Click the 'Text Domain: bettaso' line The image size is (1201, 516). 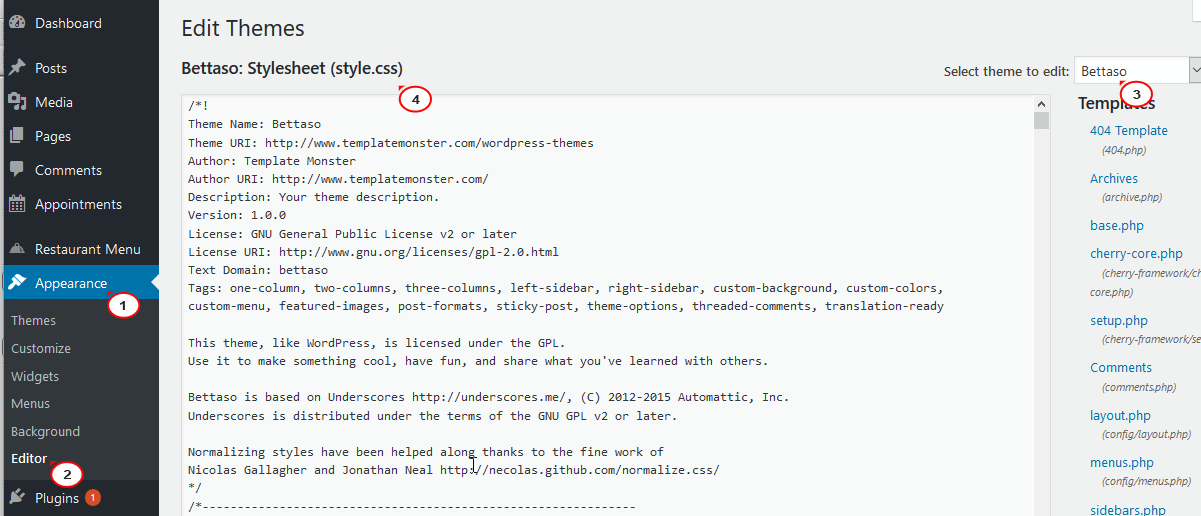(258, 270)
